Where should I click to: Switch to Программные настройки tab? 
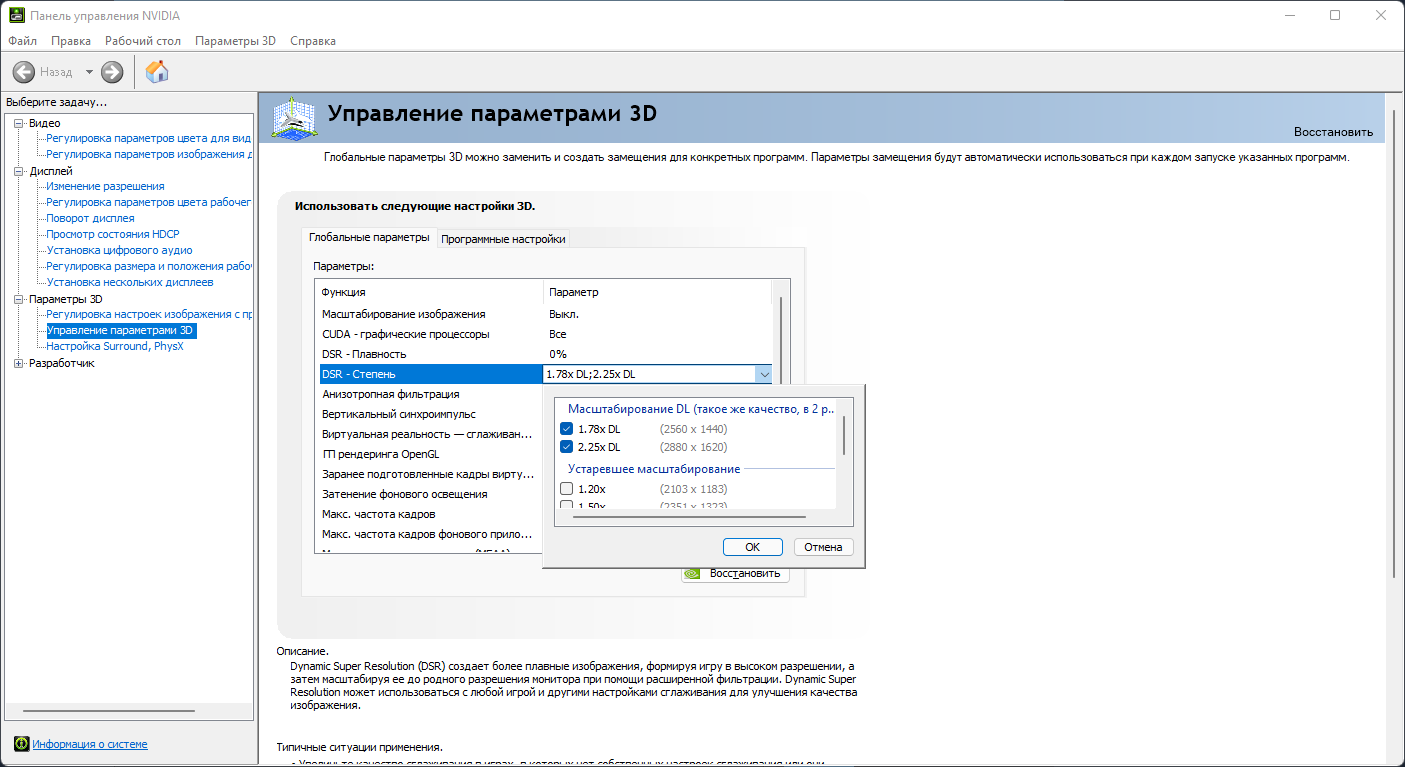(504, 239)
